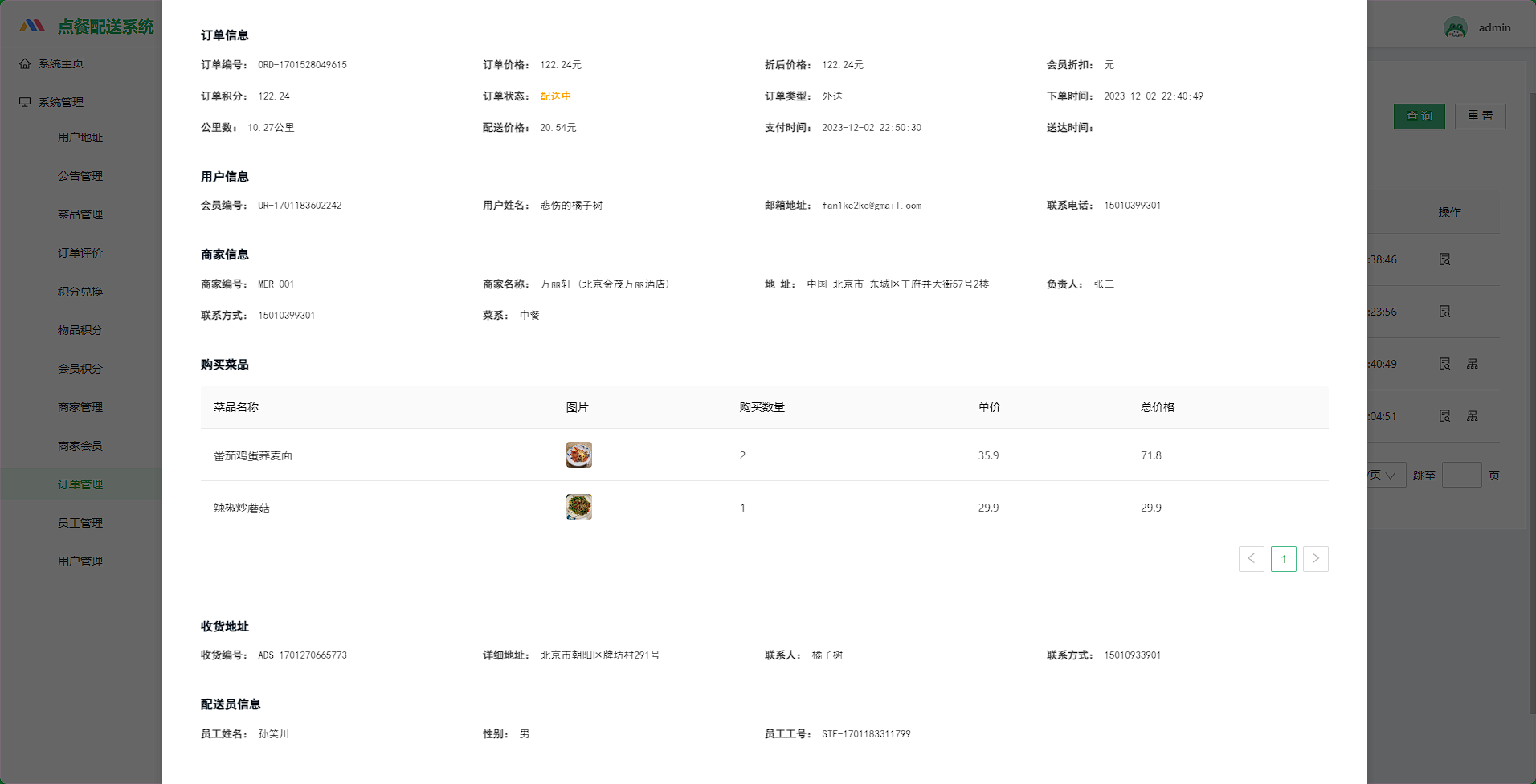1536x784 pixels.
Task: Open 商家管理 menu item
Action: tap(81, 407)
